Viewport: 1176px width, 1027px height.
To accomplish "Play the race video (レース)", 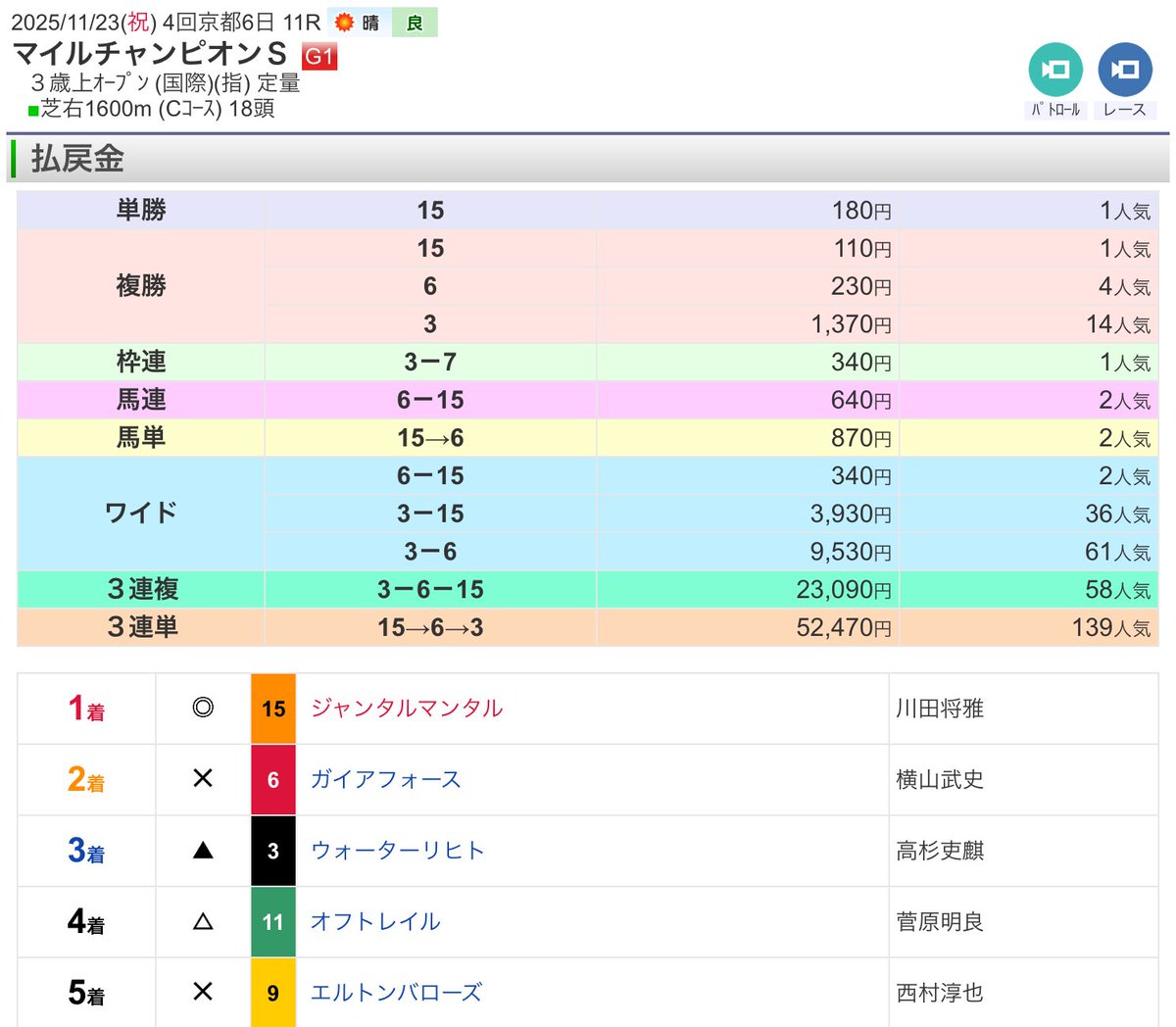I will (x=1125, y=71).
